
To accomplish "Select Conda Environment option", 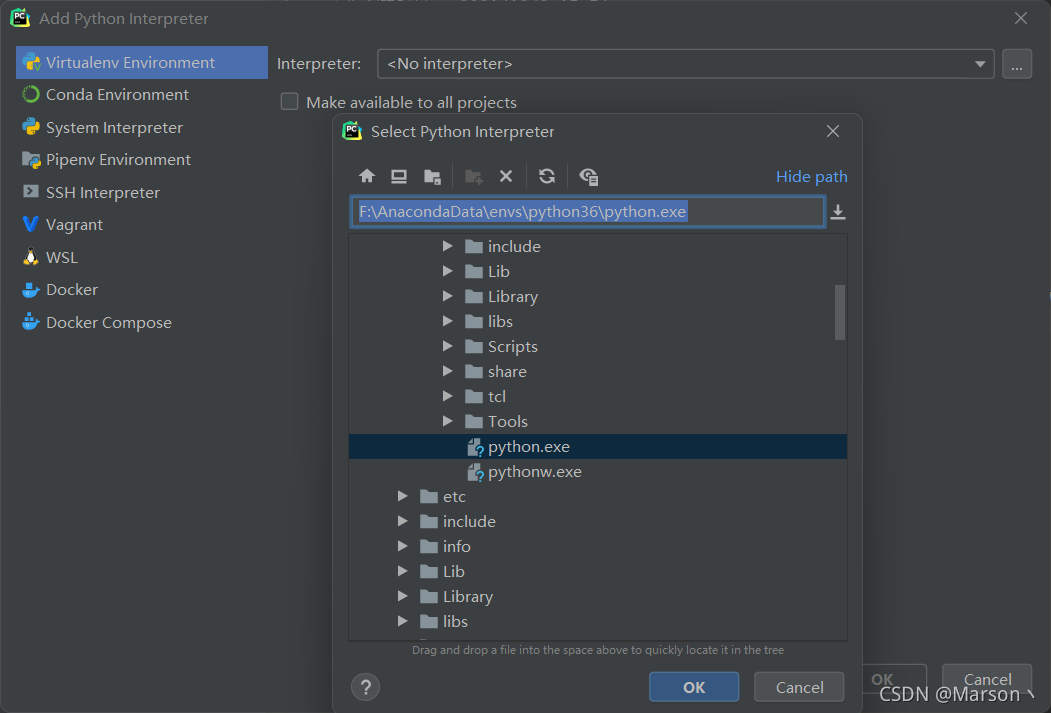I will point(142,94).
